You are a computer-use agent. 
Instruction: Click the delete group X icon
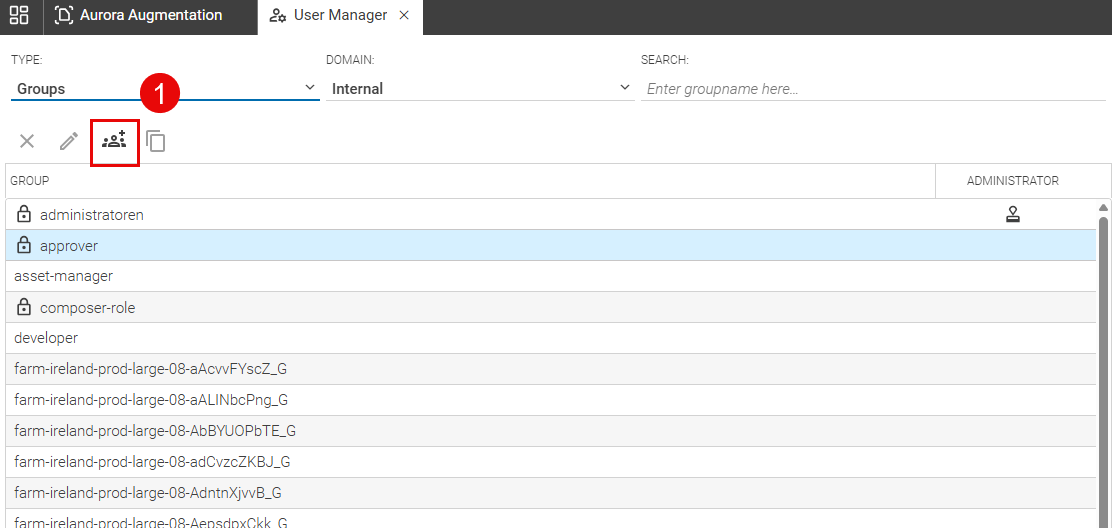(27, 141)
